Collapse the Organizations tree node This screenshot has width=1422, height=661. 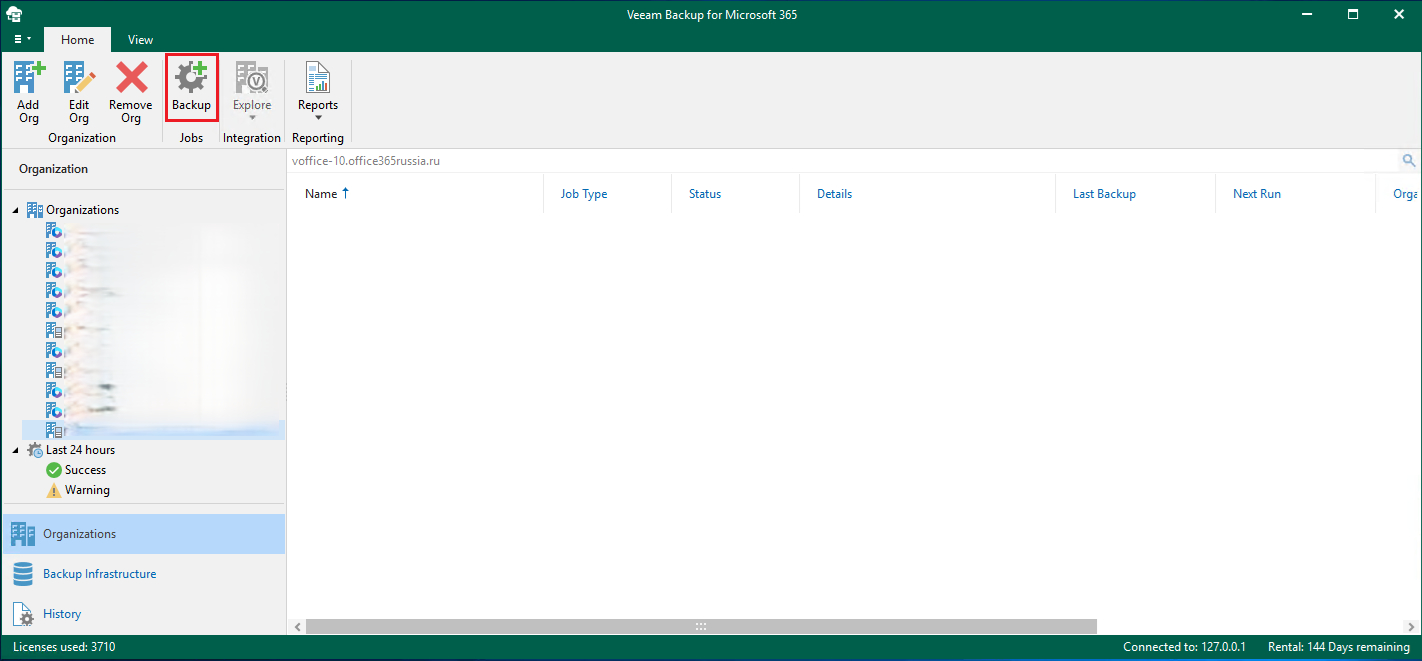[15, 210]
